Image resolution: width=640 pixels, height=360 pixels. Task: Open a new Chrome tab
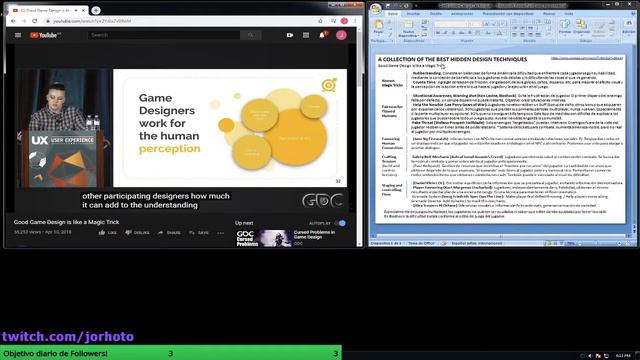[96, 10]
